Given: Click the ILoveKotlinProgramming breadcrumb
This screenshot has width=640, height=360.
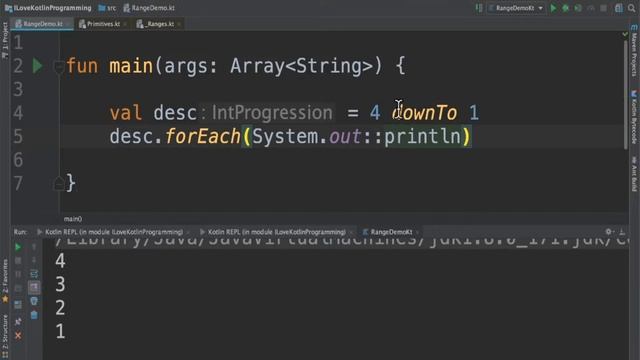Looking at the screenshot, I should (48, 8).
